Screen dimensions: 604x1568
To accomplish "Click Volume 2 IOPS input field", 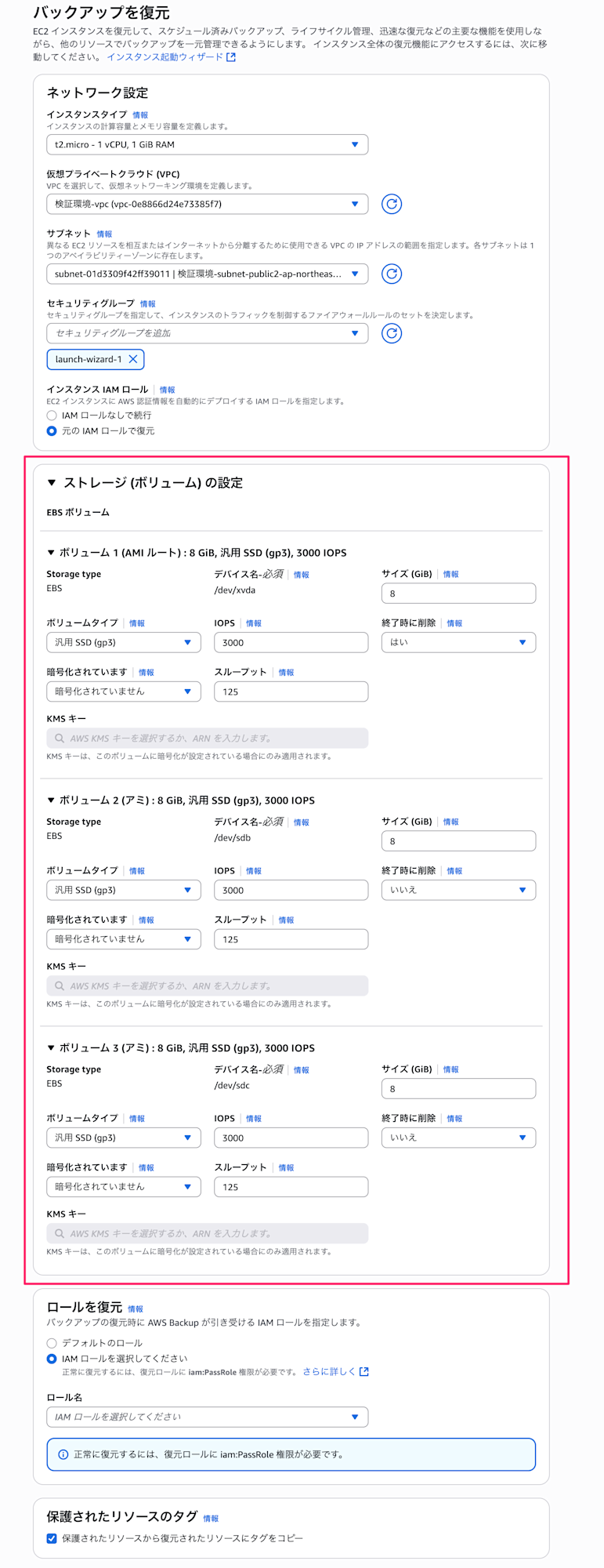I will [291, 890].
